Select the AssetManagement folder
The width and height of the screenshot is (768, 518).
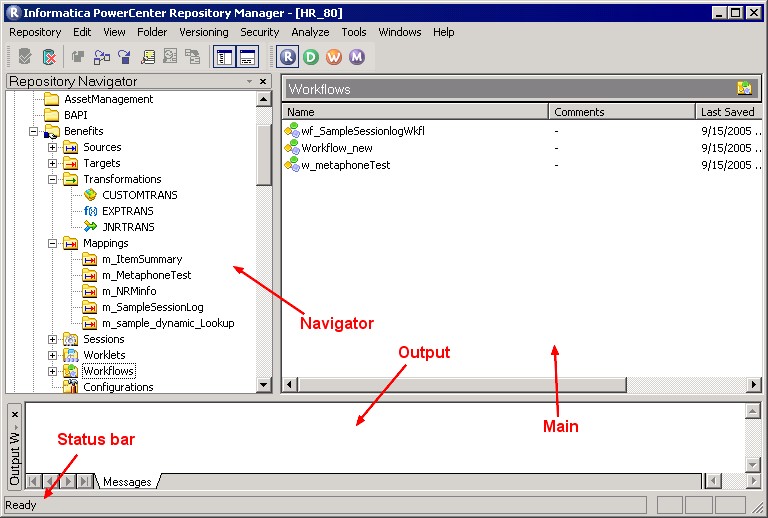pos(108,99)
